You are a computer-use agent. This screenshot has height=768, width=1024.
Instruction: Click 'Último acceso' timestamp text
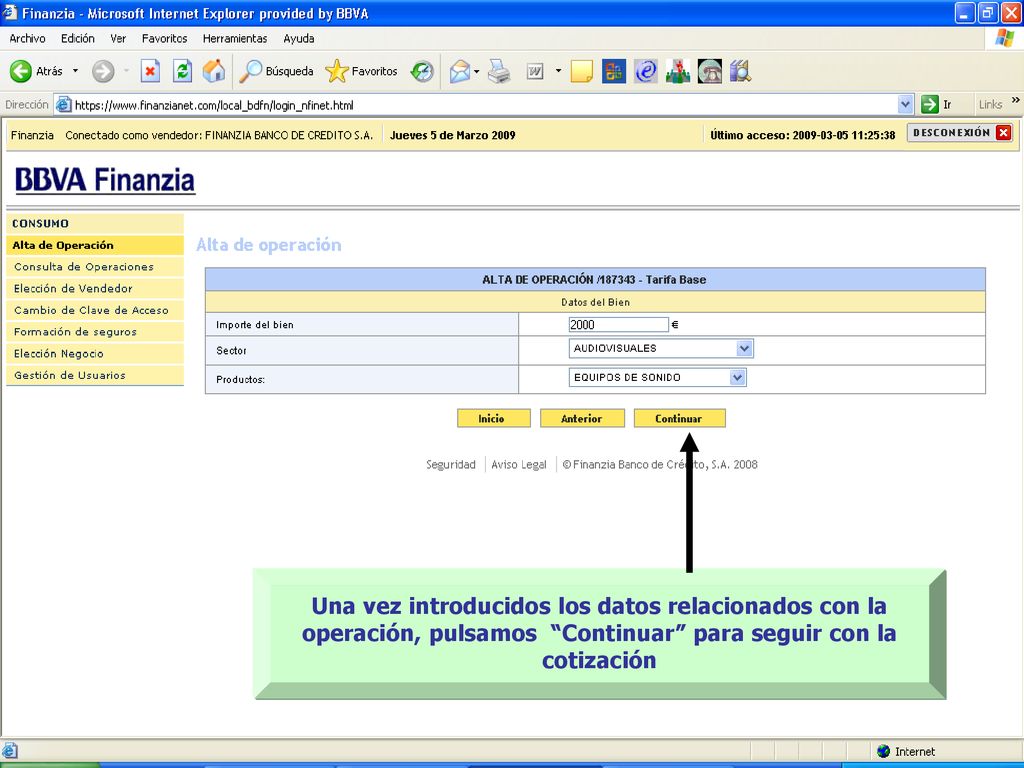pyautogui.click(x=803, y=136)
